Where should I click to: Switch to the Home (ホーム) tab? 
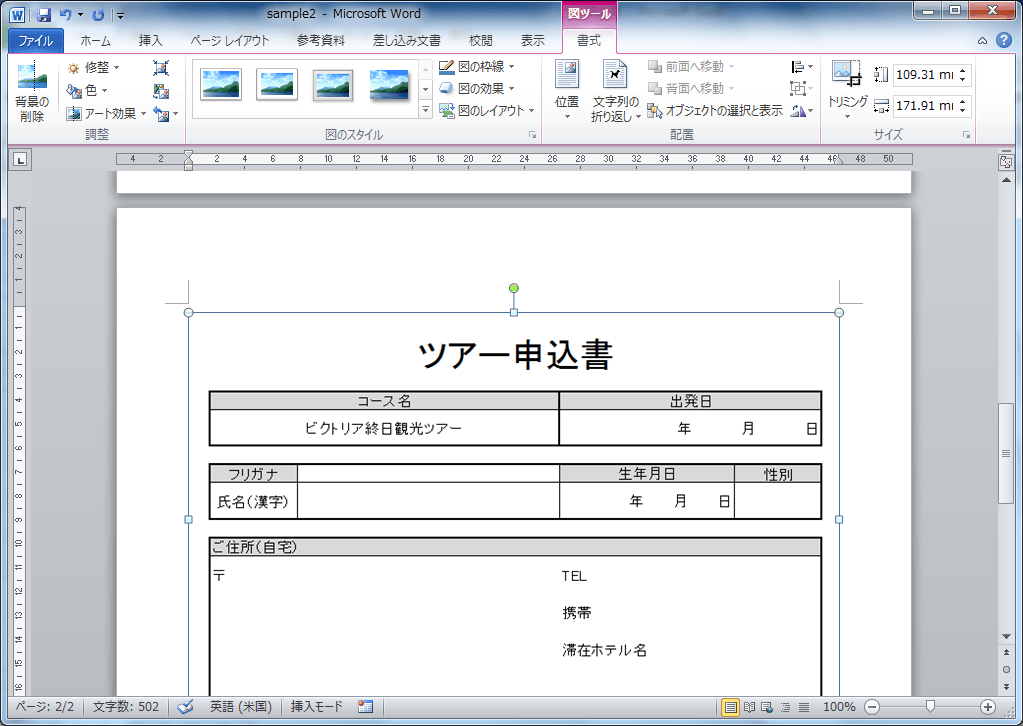pos(95,40)
